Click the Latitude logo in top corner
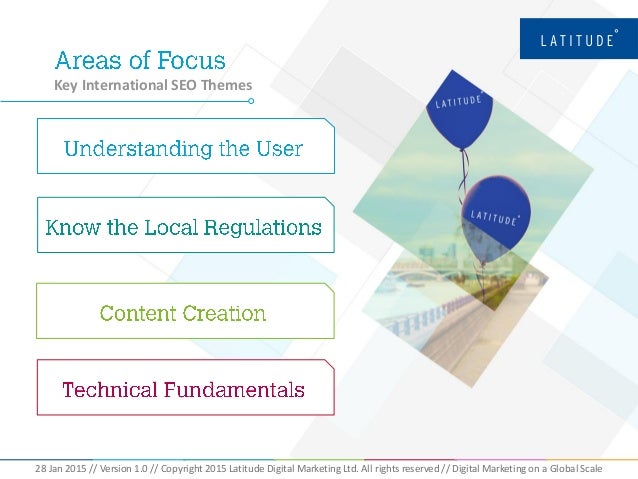 click(x=579, y=39)
